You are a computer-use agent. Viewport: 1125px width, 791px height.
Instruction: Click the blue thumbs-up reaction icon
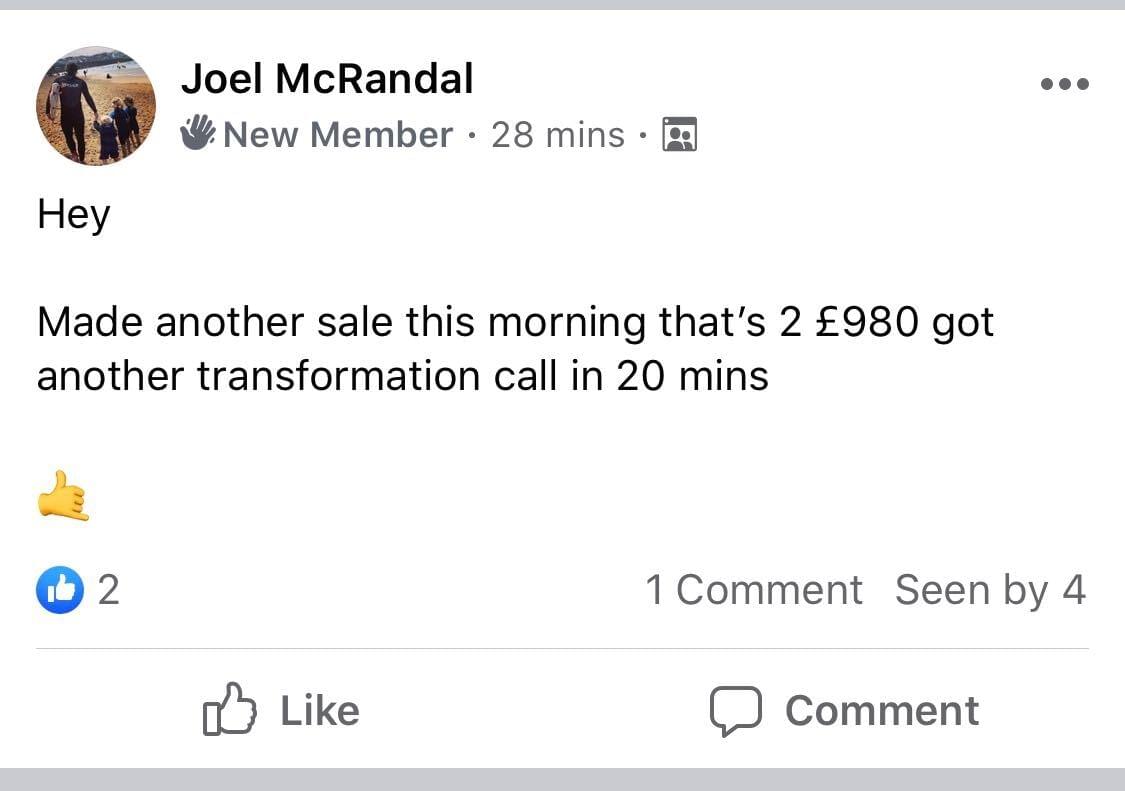(x=59, y=590)
